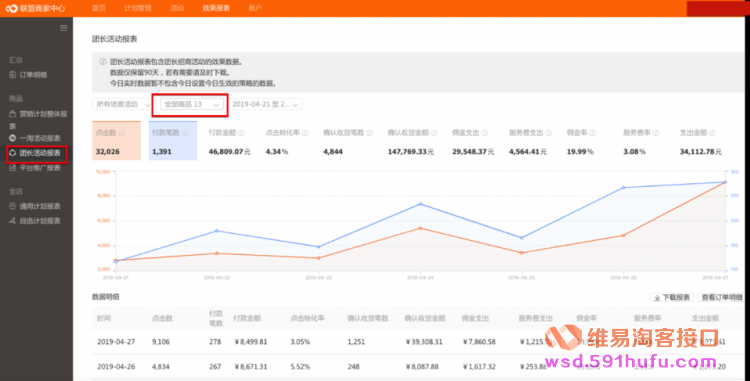Click the 2019-04-24 blue data point
Viewport: 750px width, 381px height.
click(420, 204)
